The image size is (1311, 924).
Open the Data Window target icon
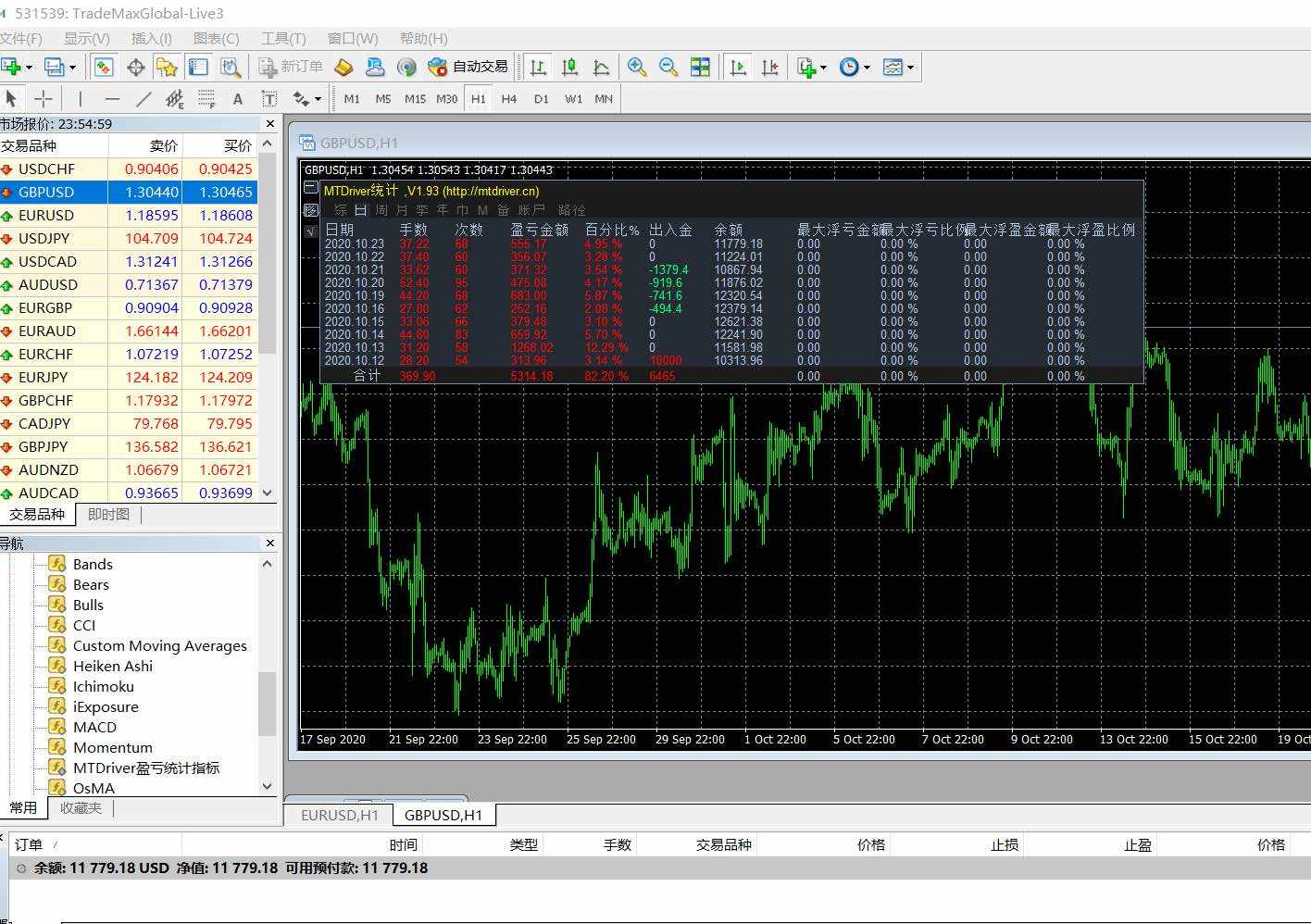pyautogui.click(x=136, y=67)
